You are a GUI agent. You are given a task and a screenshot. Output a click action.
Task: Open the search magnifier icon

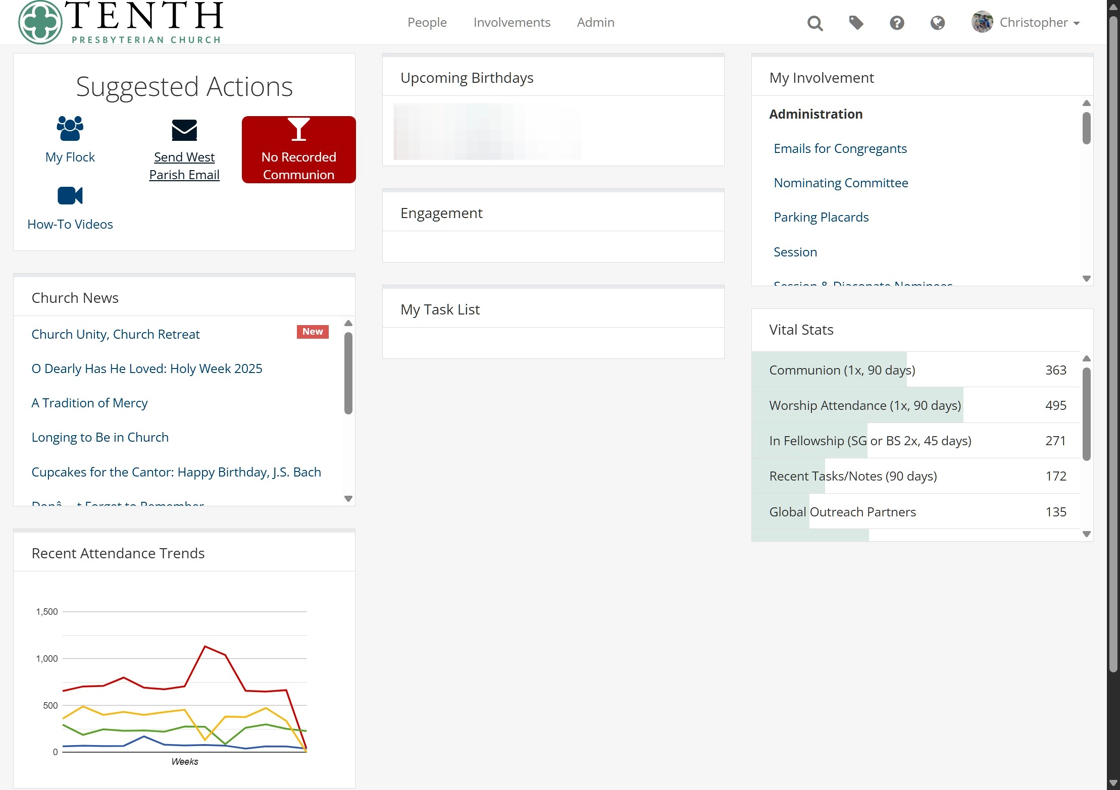click(x=815, y=23)
